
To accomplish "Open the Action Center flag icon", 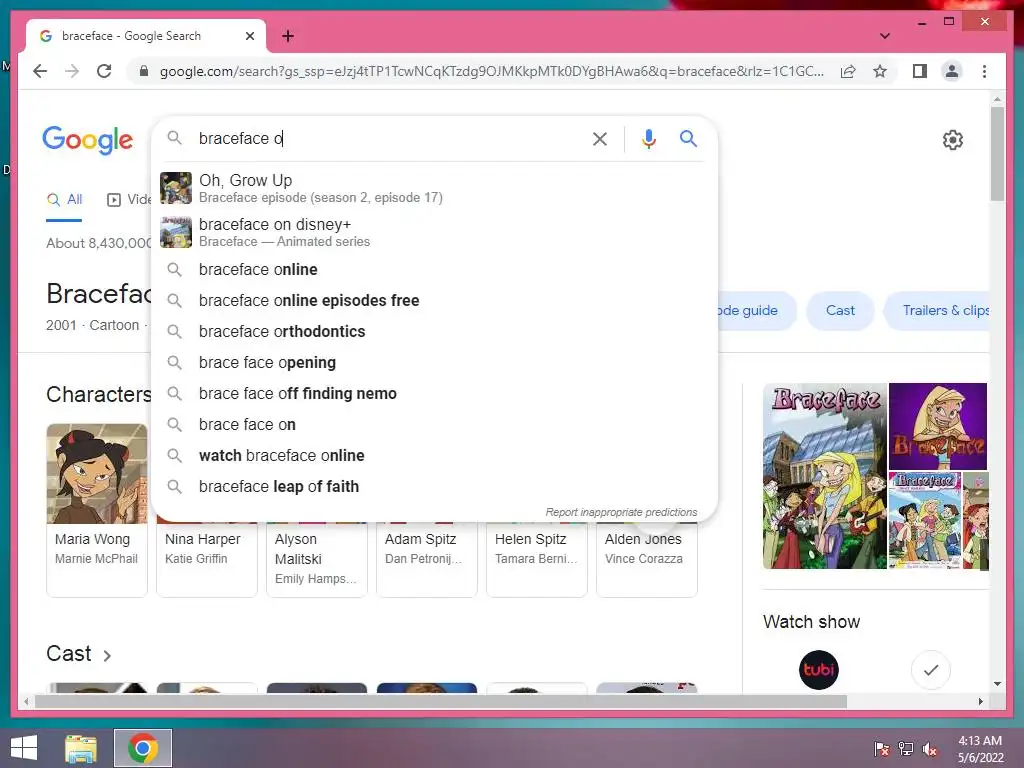I will [x=882, y=749].
